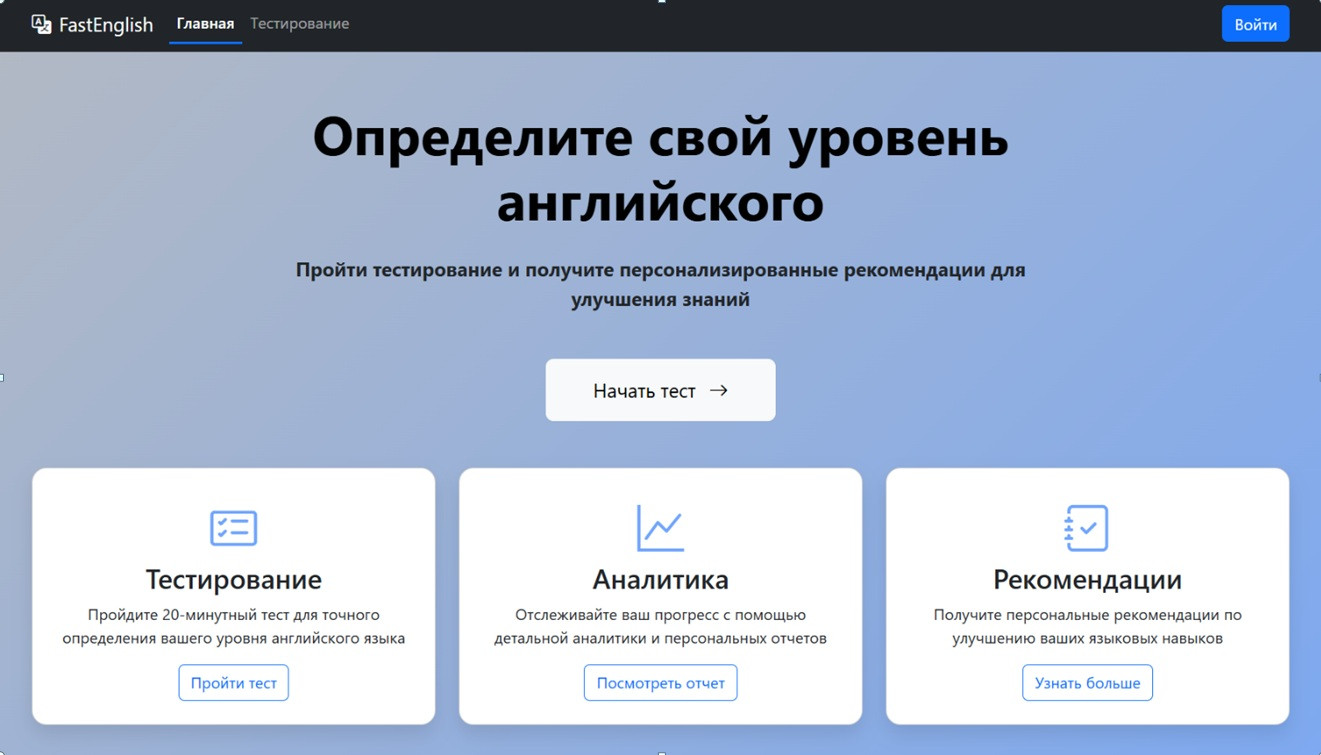Click the right arrow icon in Начать тест
1321x755 pixels.
pyautogui.click(x=718, y=390)
